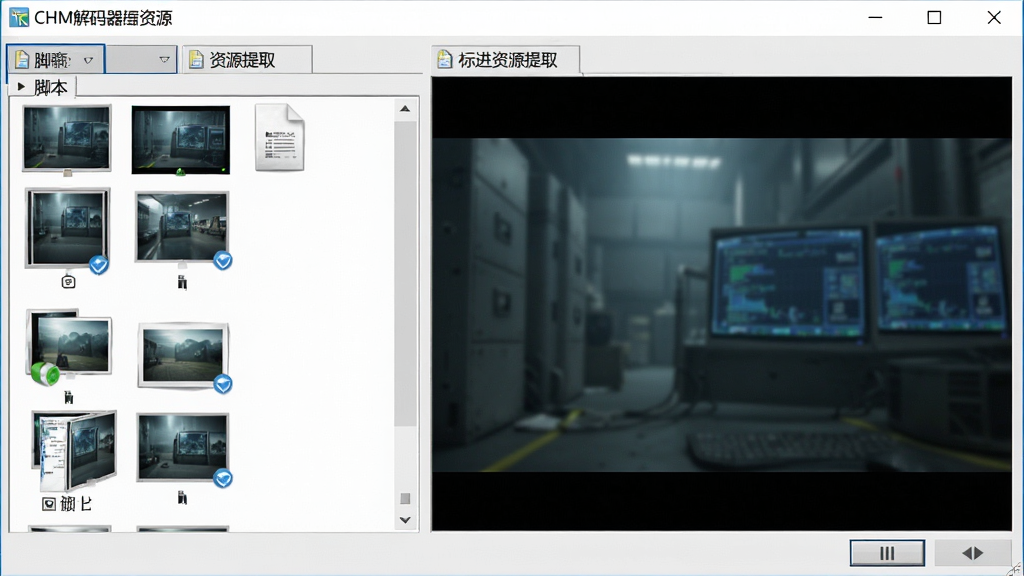Image resolution: width=1024 pixels, height=576 pixels.
Task: Click the small dark icon under fourth-row right thumbnail
Action: pyautogui.click(x=182, y=498)
